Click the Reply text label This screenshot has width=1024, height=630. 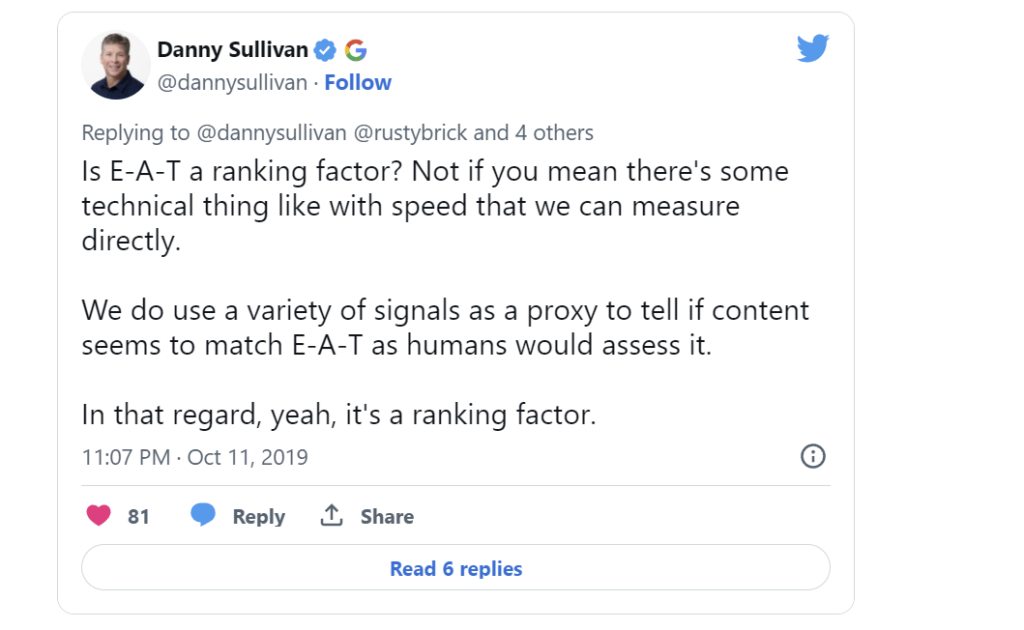(x=259, y=517)
